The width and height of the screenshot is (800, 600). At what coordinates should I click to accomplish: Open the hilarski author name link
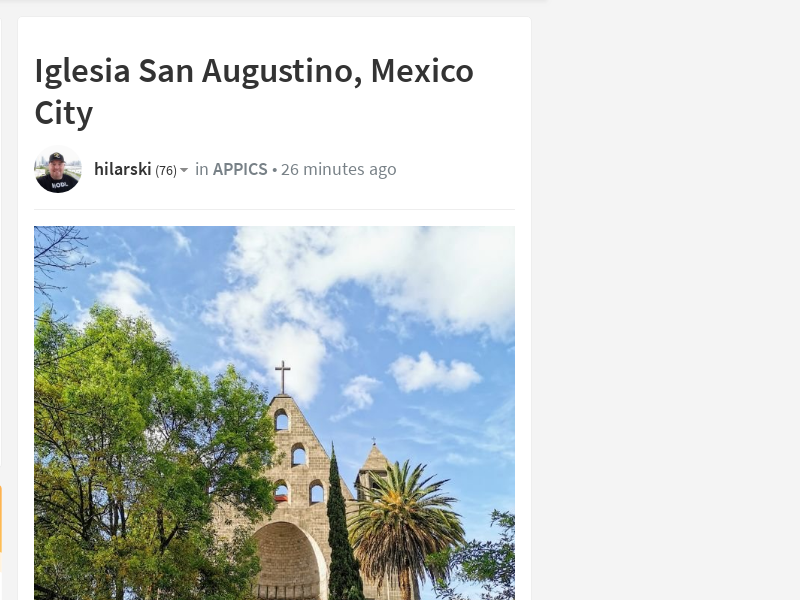click(122, 169)
